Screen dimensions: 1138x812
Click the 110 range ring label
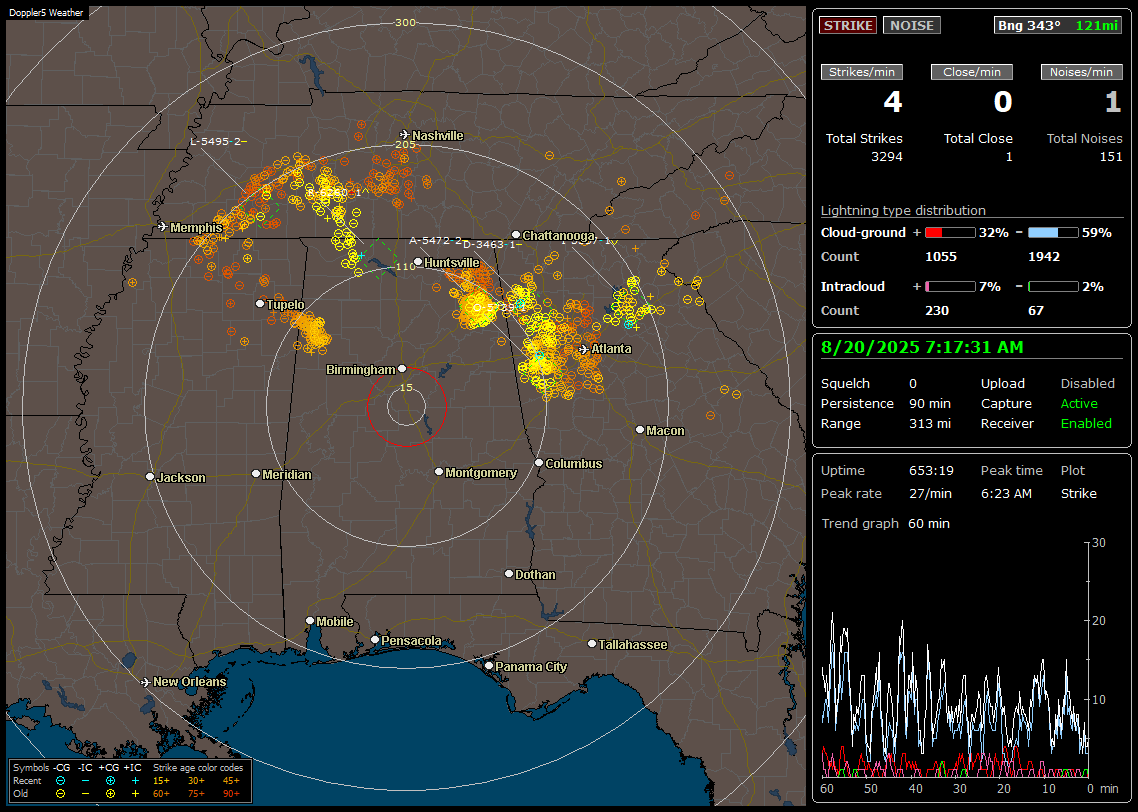click(x=405, y=266)
